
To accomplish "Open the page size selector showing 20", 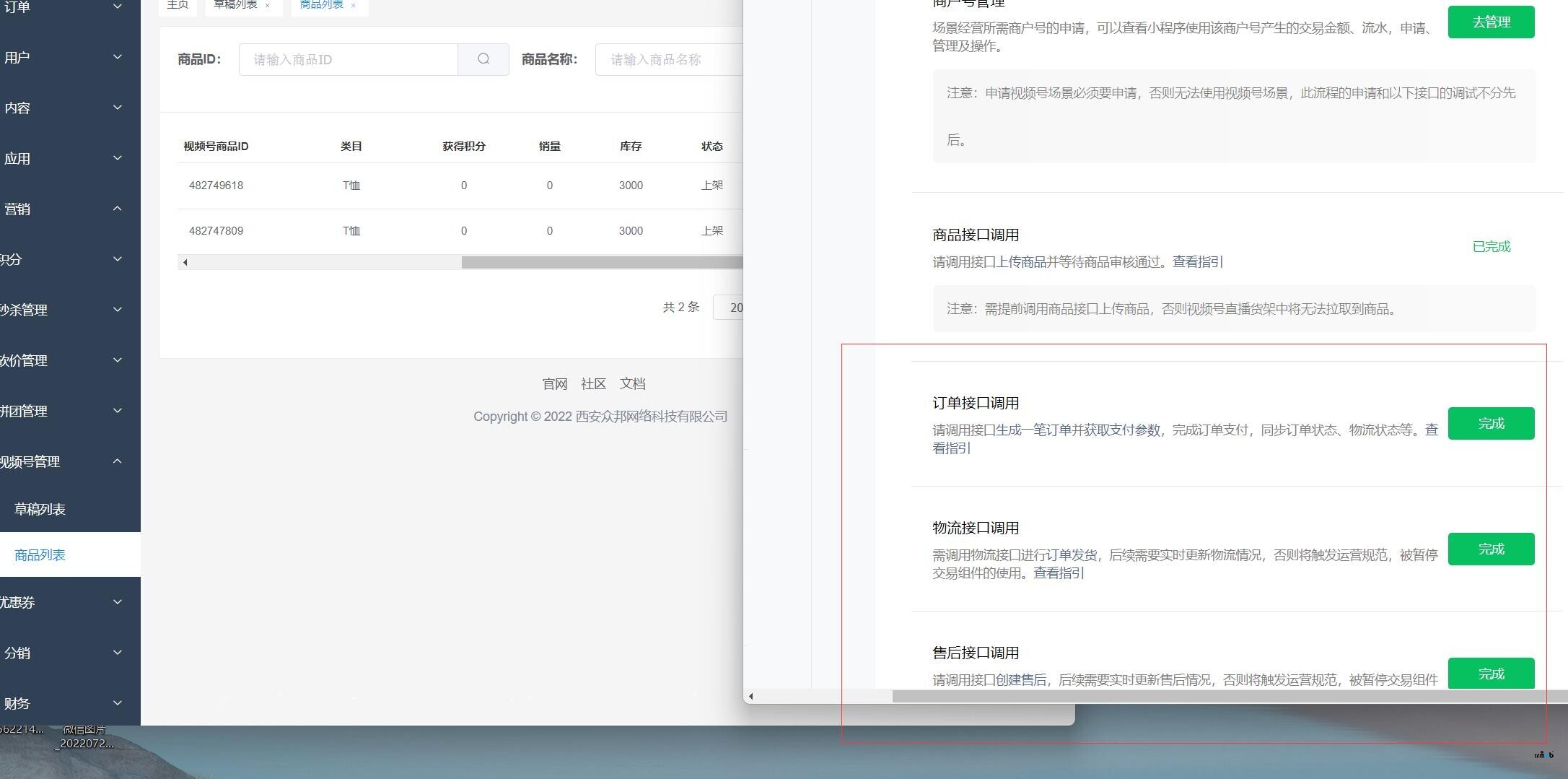I will tap(728, 308).
